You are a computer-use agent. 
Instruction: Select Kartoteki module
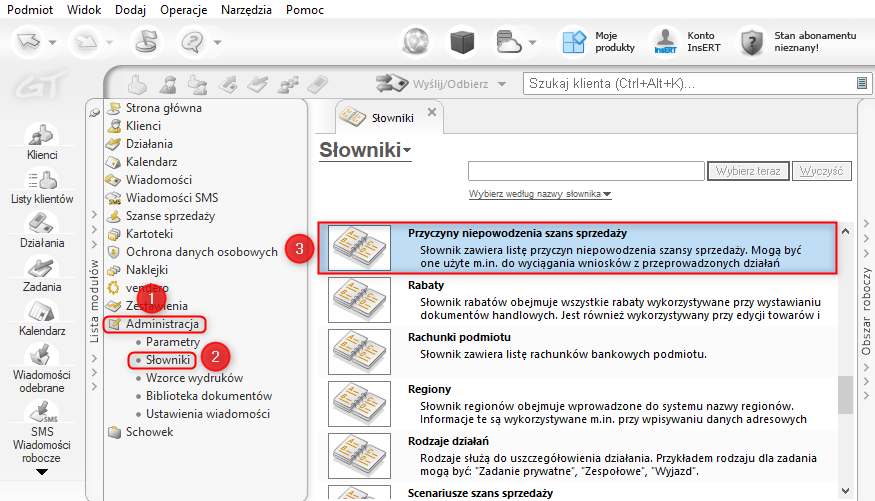pos(140,234)
